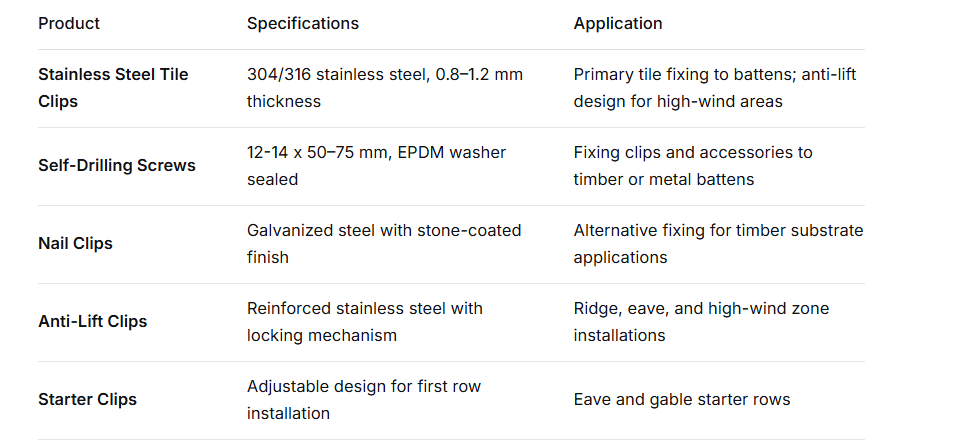This screenshot has height=446, width=960.
Task: Click the word Galvanized in Nail Clips specification
Action: tap(289, 231)
